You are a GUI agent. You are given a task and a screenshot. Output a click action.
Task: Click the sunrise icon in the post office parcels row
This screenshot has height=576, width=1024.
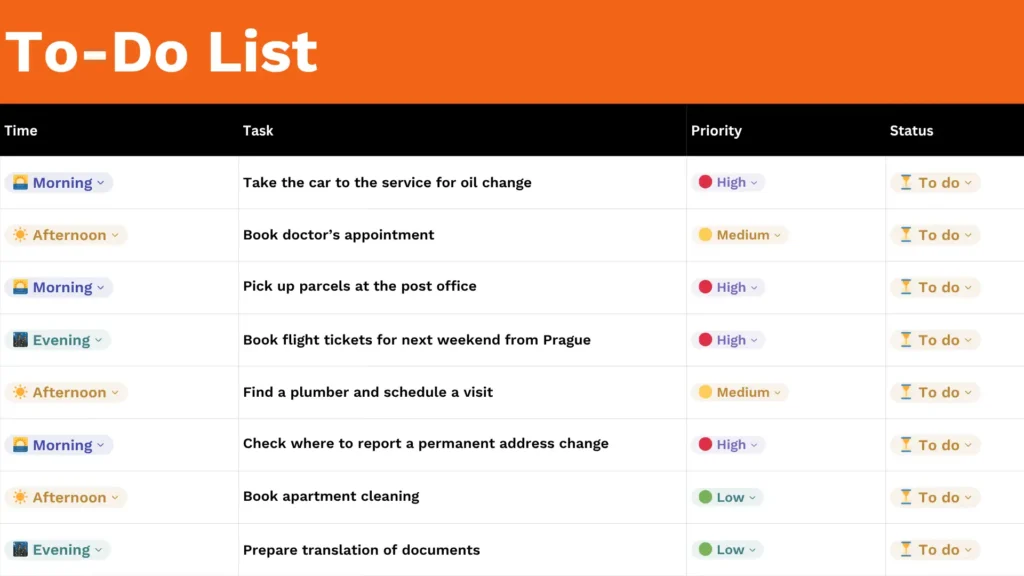click(x=20, y=287)
